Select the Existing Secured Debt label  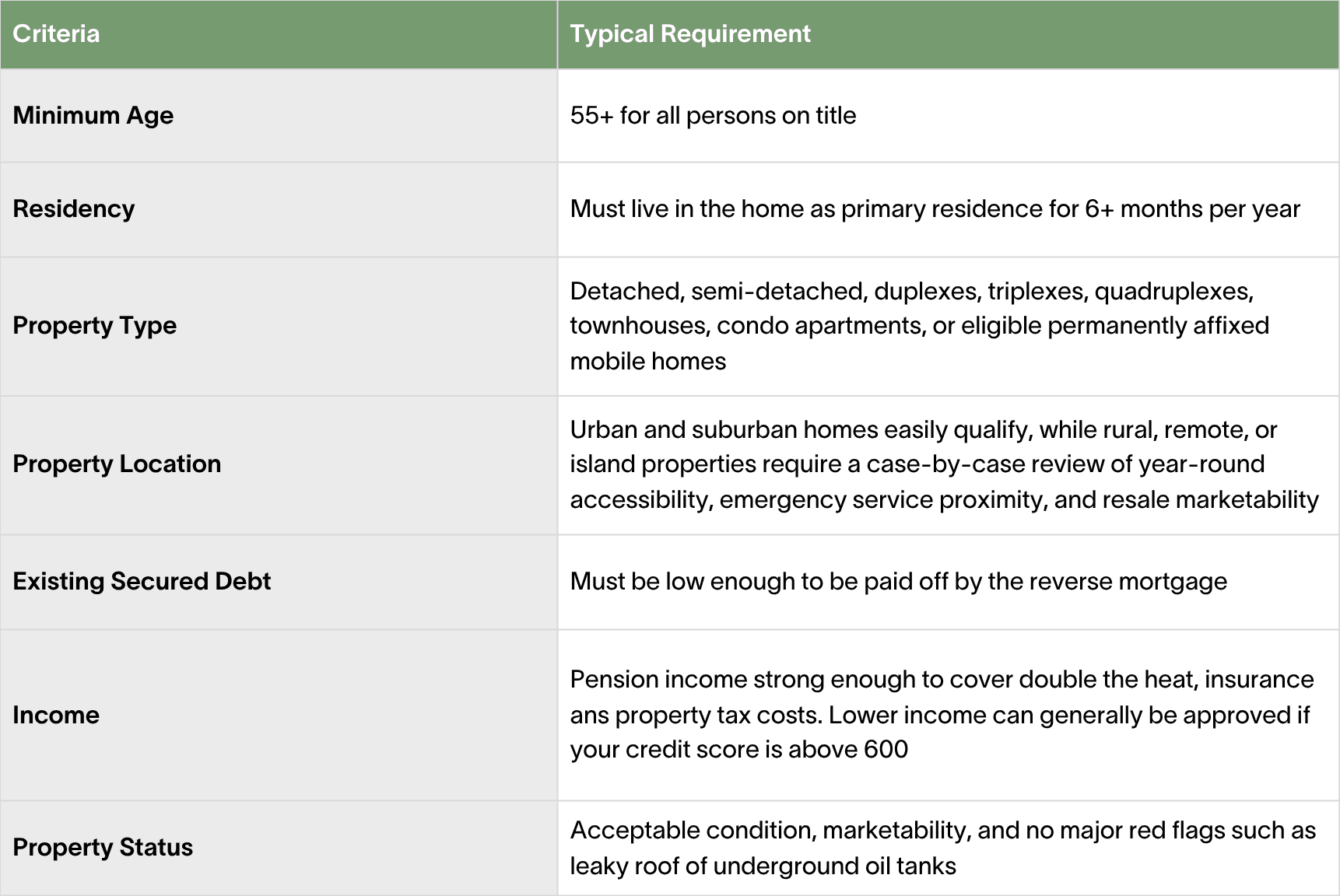[x=142, y=581]
